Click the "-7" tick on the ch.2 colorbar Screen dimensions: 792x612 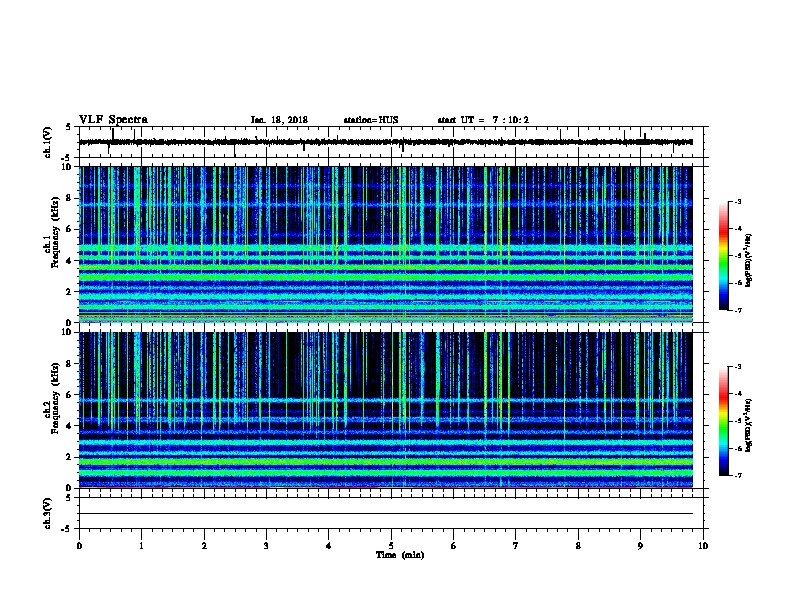click(x=737, y=475)
